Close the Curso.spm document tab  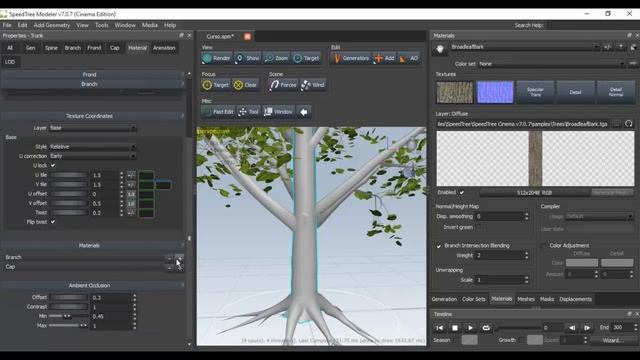tap(247, 36)
